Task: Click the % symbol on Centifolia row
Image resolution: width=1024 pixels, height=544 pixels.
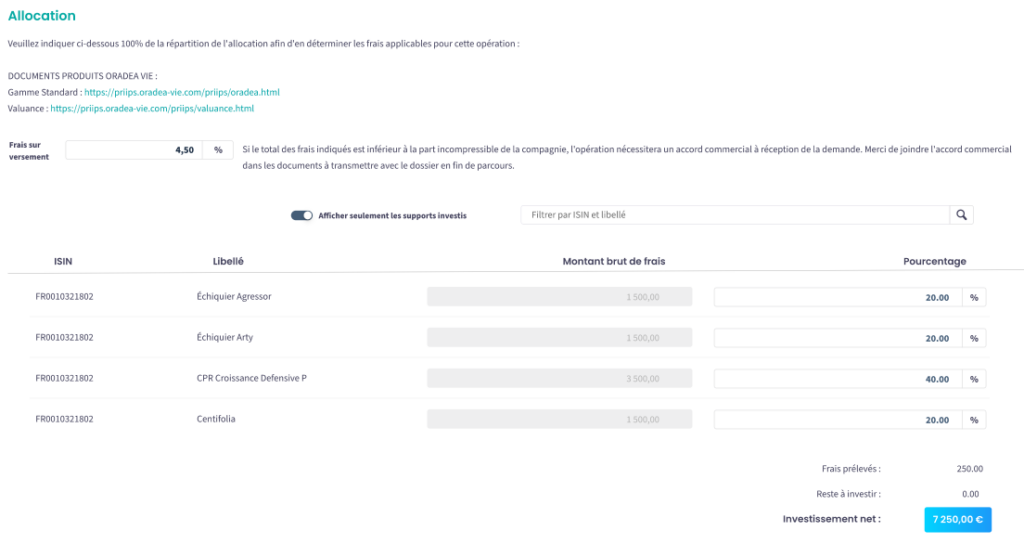Action: [974, 420]
